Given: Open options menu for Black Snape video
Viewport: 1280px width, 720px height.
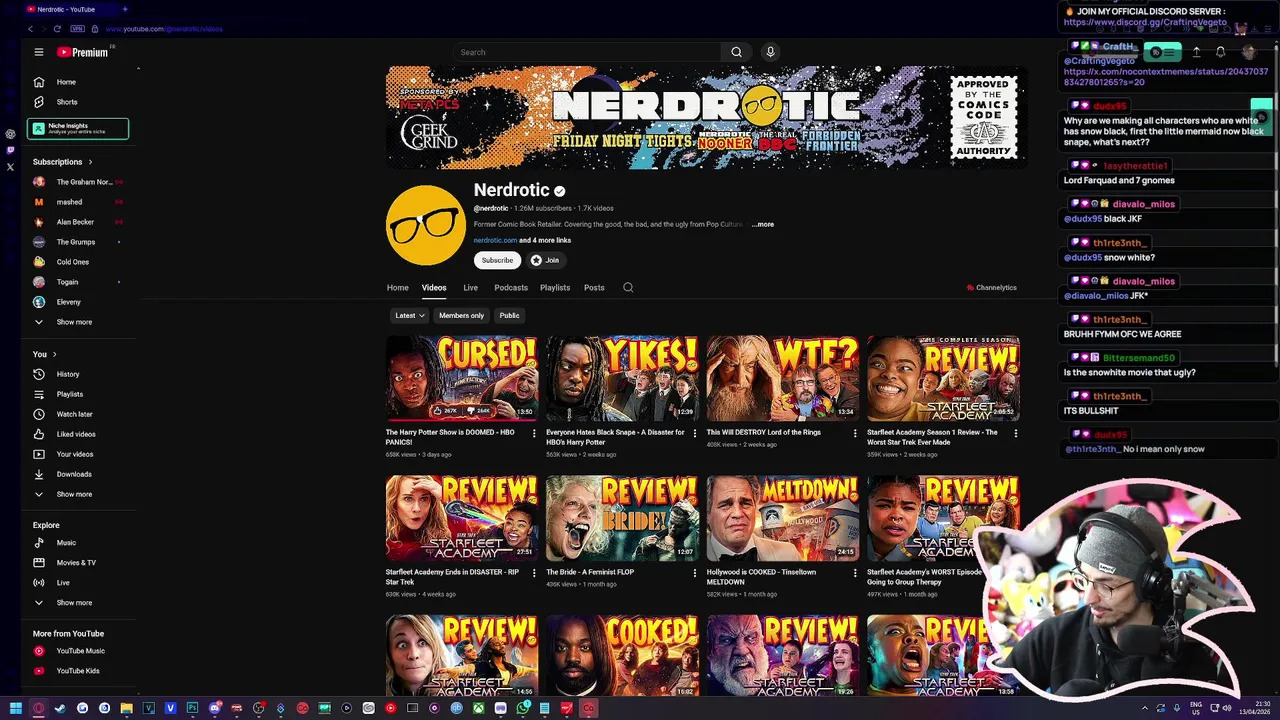Looking at the screenshot, I should coord(694,434).
